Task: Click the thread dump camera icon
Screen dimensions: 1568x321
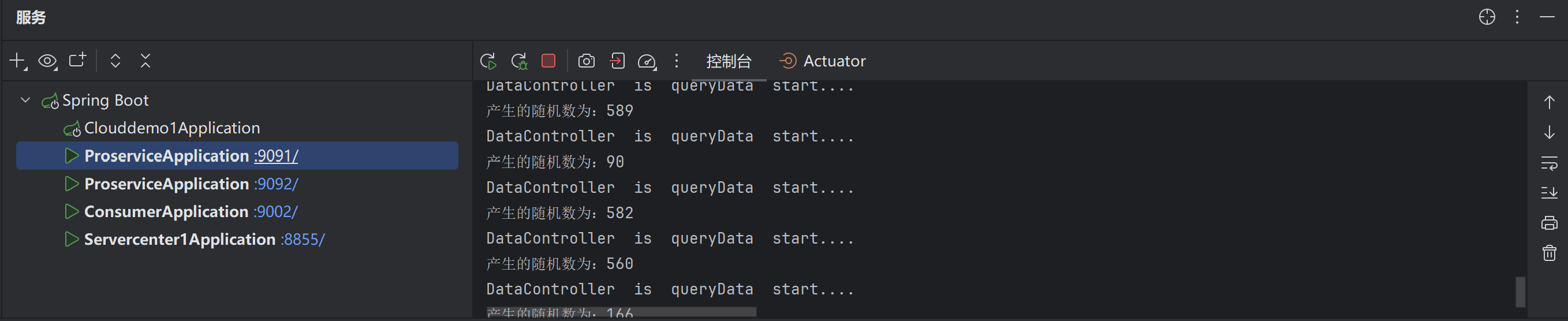Action: pyautogui.click(x=586, y=61)
